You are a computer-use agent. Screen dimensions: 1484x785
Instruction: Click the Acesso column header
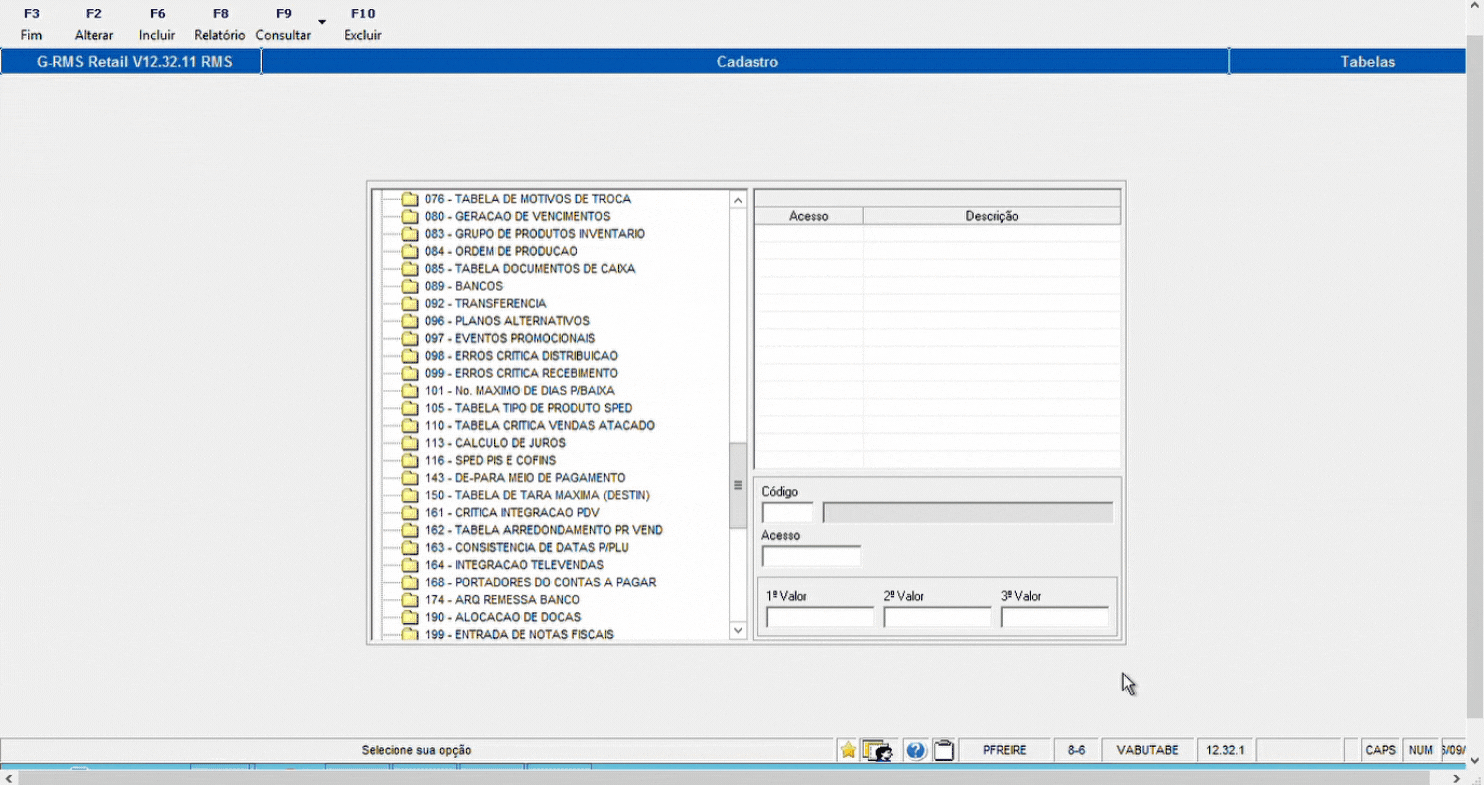tap(809, 216)
